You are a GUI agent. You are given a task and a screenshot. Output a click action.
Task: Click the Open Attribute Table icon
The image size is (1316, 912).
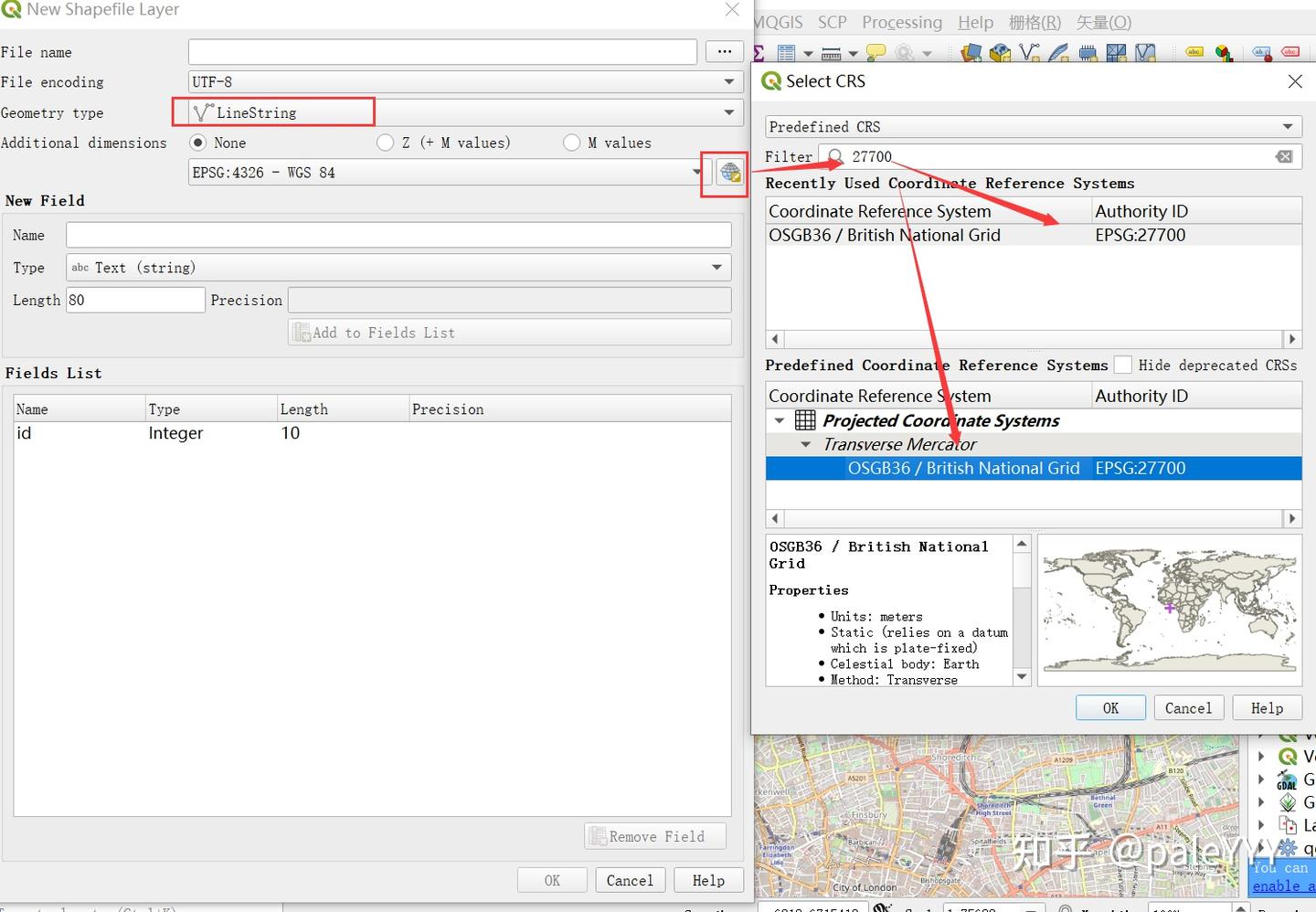(x=786, y=53)
